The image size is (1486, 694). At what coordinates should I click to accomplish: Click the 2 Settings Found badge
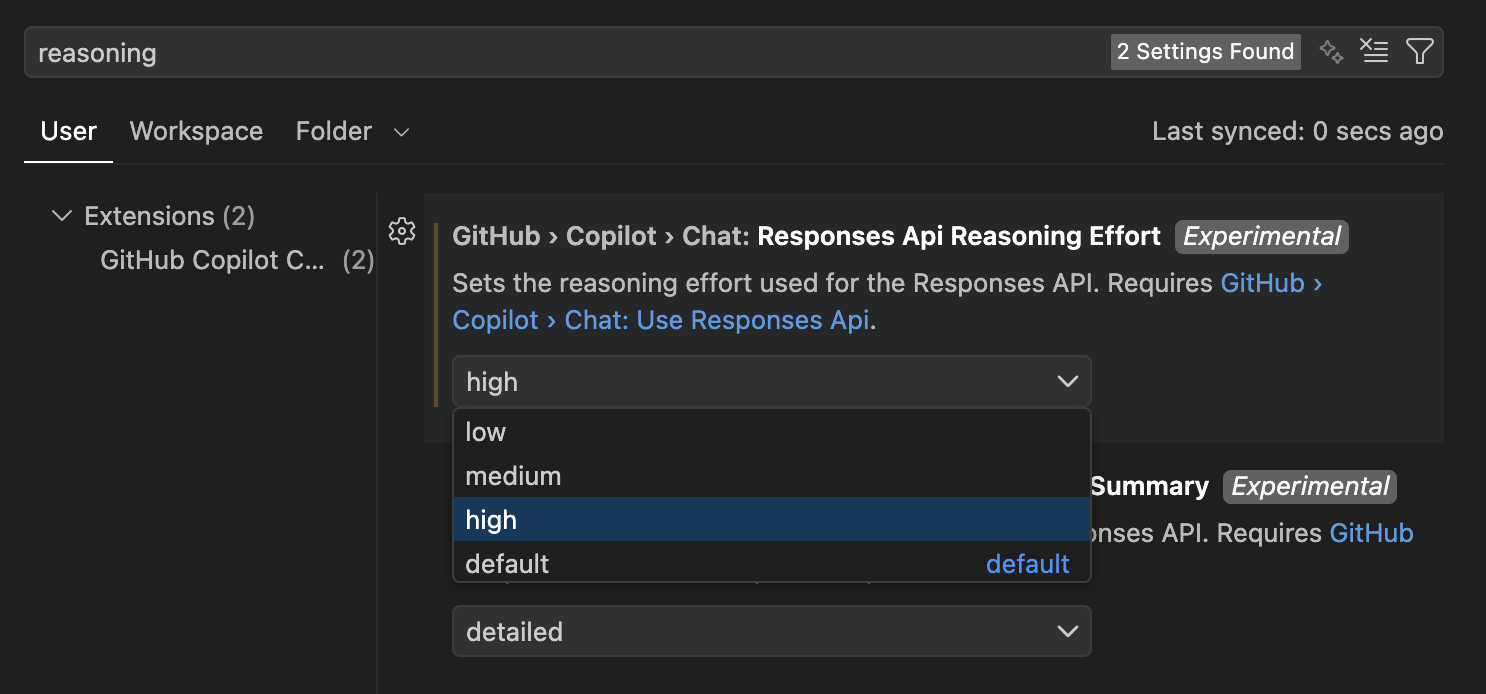(1205, 51)
